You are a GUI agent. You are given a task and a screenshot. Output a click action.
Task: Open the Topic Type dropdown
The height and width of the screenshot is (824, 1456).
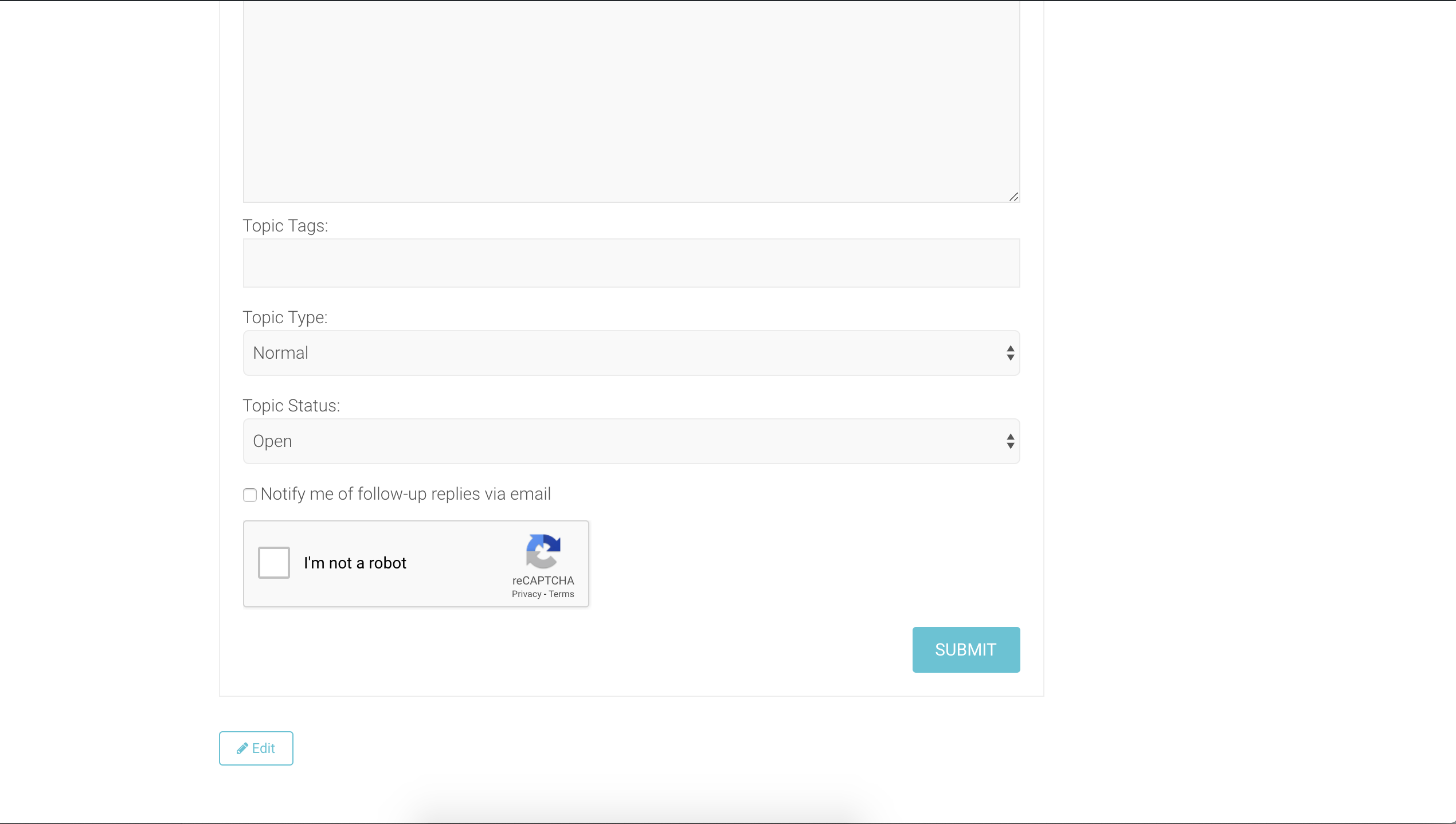631,353
